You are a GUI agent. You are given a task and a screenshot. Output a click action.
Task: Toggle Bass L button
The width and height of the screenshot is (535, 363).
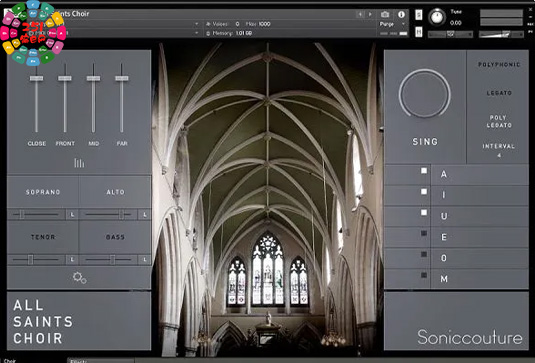[x=145, y=260]
